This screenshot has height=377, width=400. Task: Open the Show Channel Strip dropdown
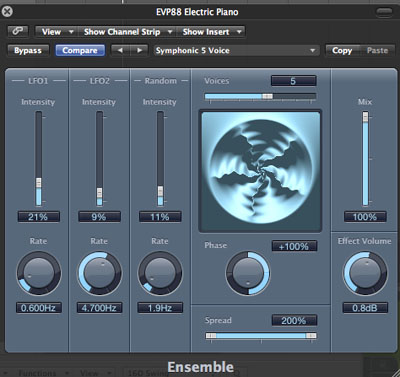[127, 32]
